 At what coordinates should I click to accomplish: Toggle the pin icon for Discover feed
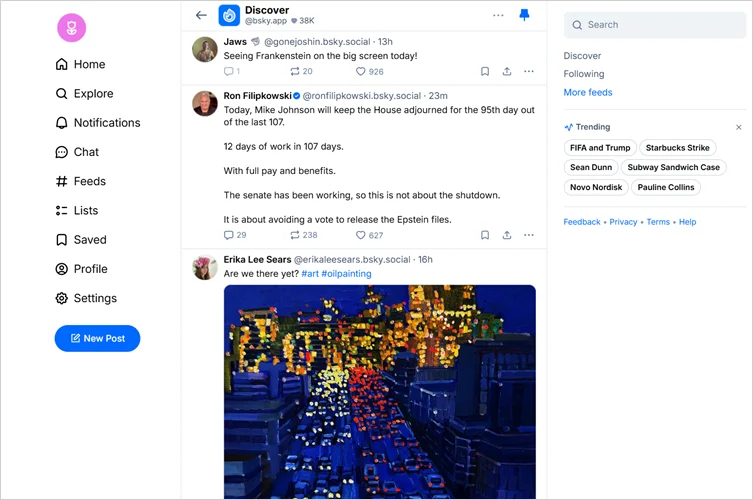pyautogui.click(x=524, y=15)
